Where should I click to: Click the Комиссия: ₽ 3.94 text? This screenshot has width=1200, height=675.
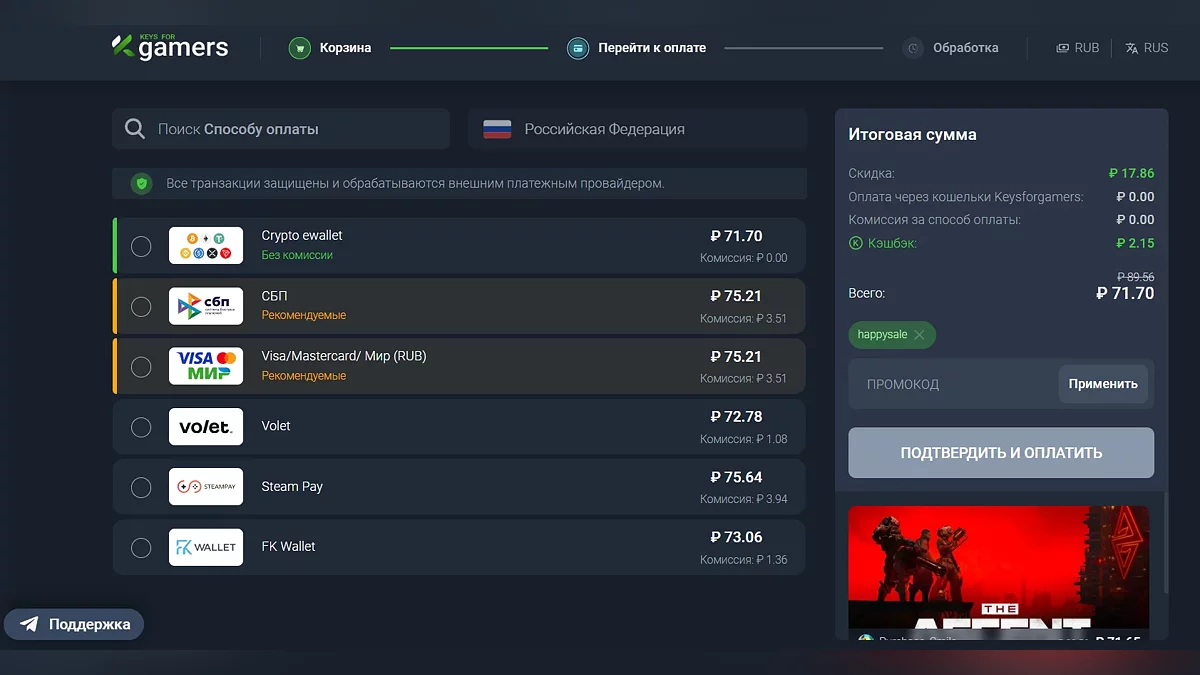pyautogui.click(x=743, y=499)
